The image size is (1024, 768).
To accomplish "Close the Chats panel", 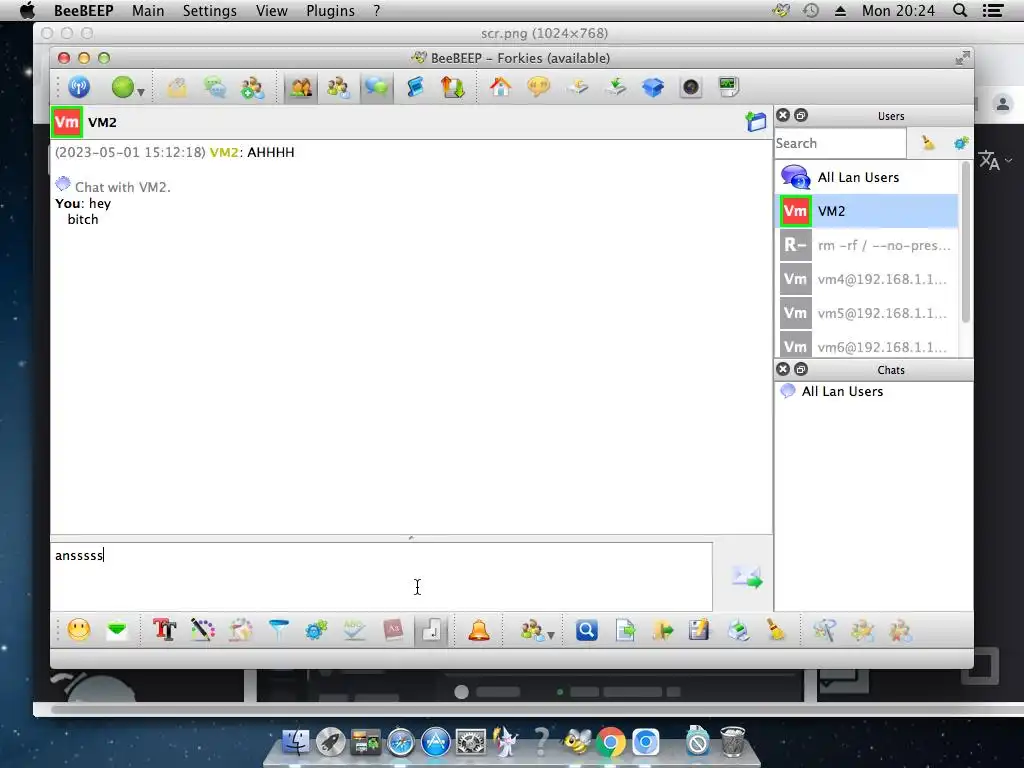I will (783, 370).
